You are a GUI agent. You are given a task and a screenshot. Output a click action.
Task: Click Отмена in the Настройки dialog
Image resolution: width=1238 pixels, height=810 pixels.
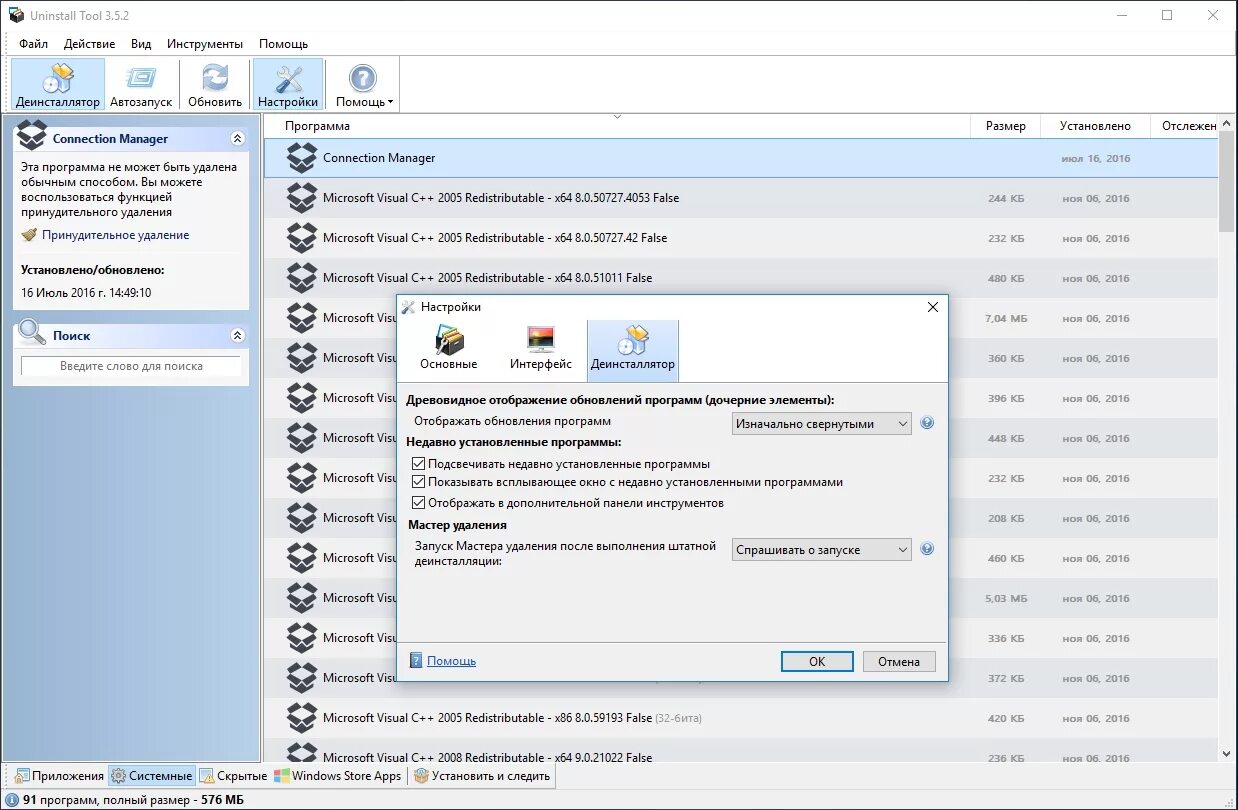[899, 661]
